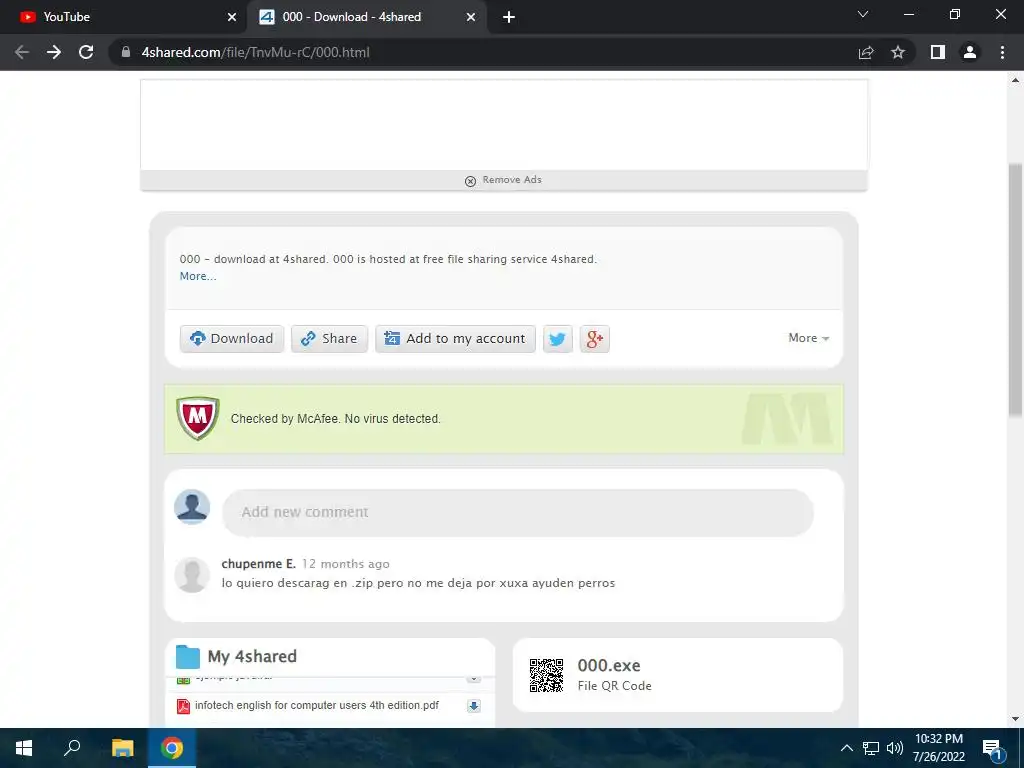Click Remove Ads link
The height and width of the screenshot is (768, 1024).
click(x=504, y=180)
